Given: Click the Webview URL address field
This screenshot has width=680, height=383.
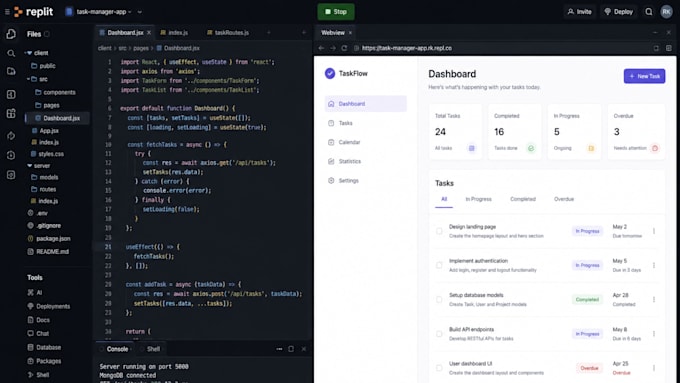Looking at the screenshot, I should click(x=501, y=48).
